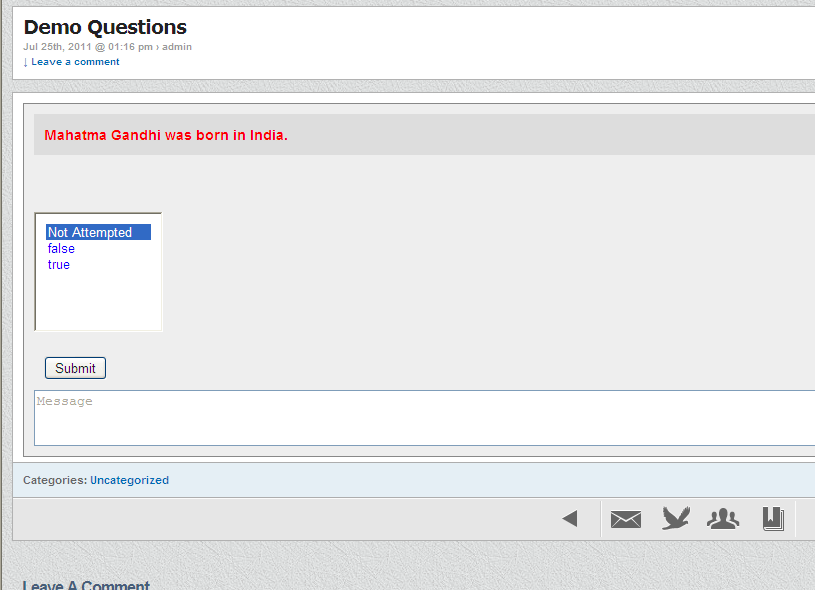Click the Categories label

55,480
